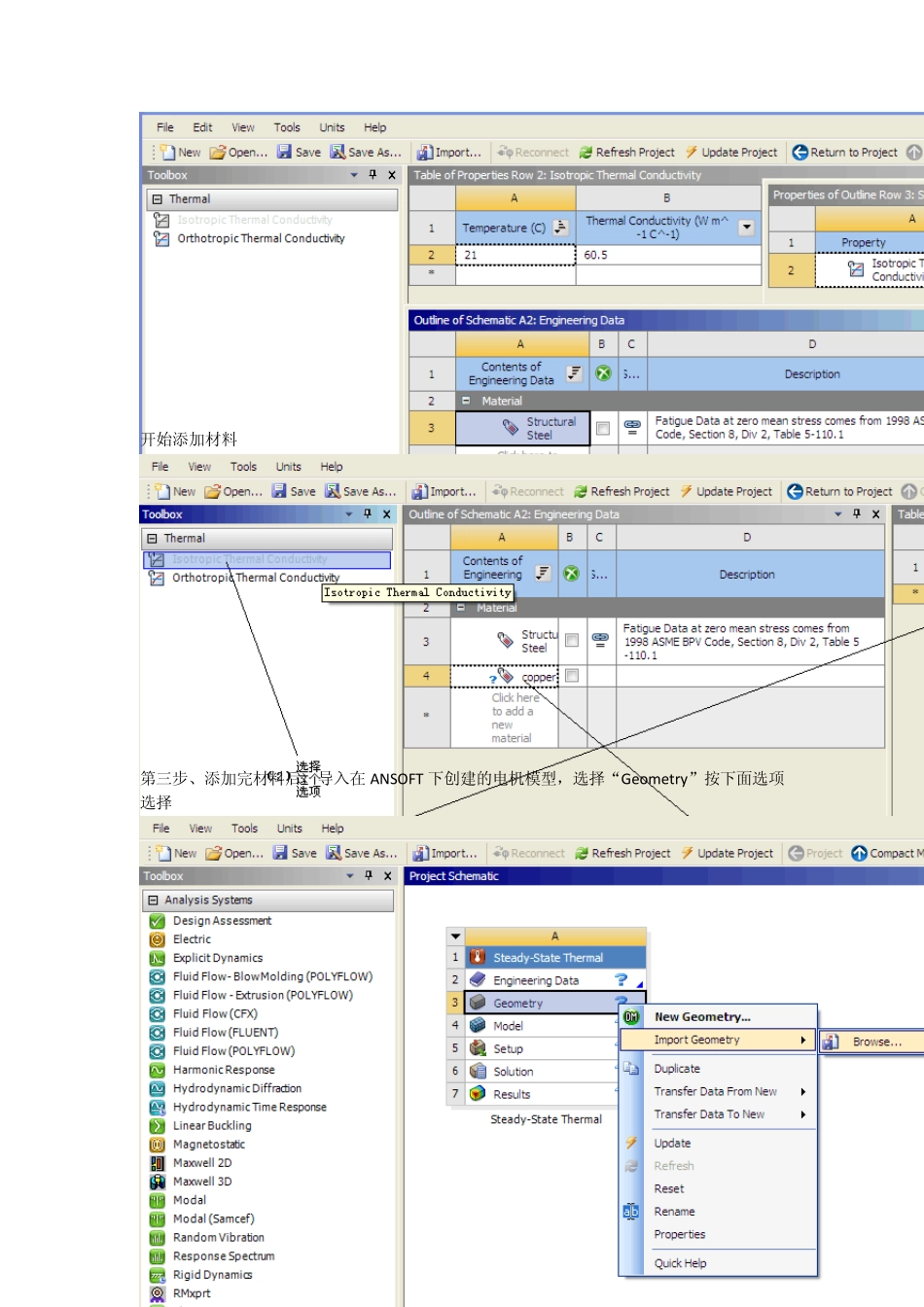Select Engineering Data cell in schematic
The width and height of the screenshot is (924, 1307).
[554, 980]
